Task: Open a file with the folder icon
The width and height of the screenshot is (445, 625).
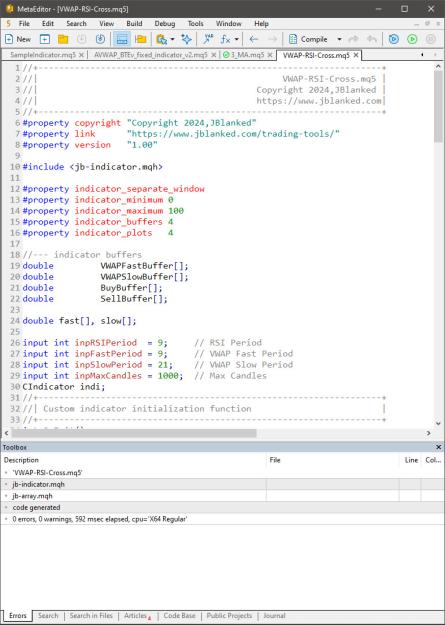Action: (63, 39)
